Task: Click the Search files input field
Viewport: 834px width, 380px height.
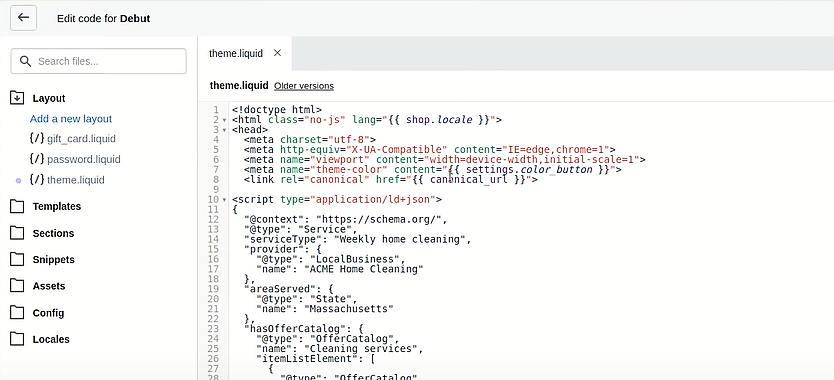Action: pyautogui.click(x=98, y=61)
